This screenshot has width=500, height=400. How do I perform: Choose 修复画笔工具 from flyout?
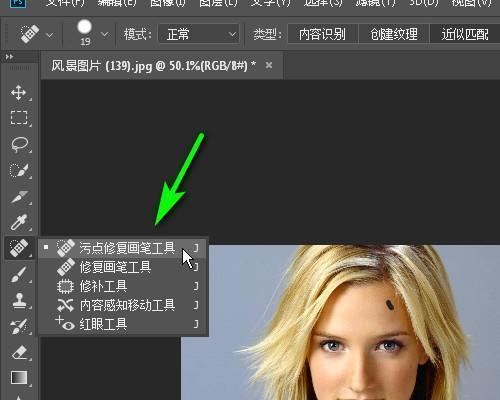(x=124, y=267)
